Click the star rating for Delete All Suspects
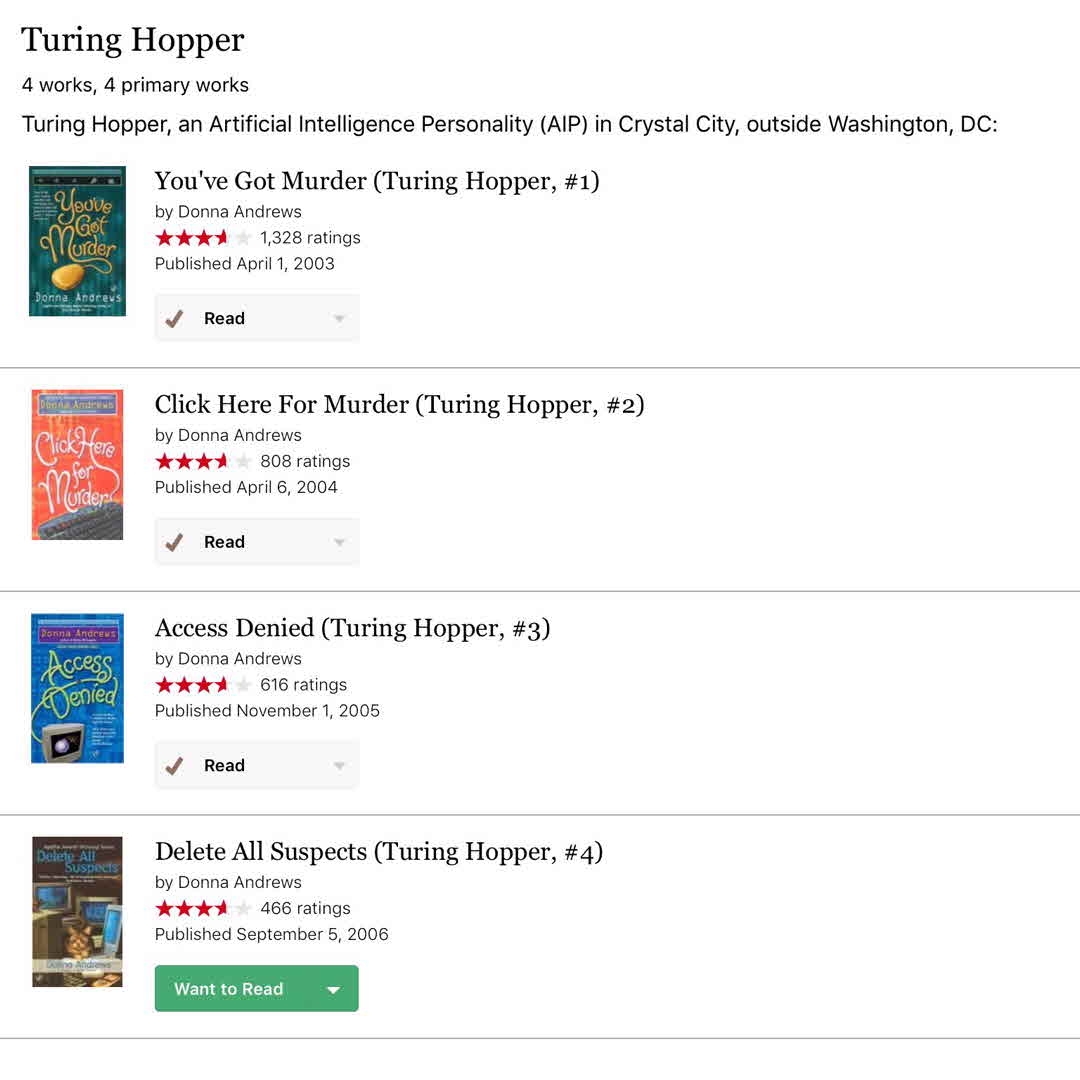The image size is (1080, 1080). tap(203, 909)
